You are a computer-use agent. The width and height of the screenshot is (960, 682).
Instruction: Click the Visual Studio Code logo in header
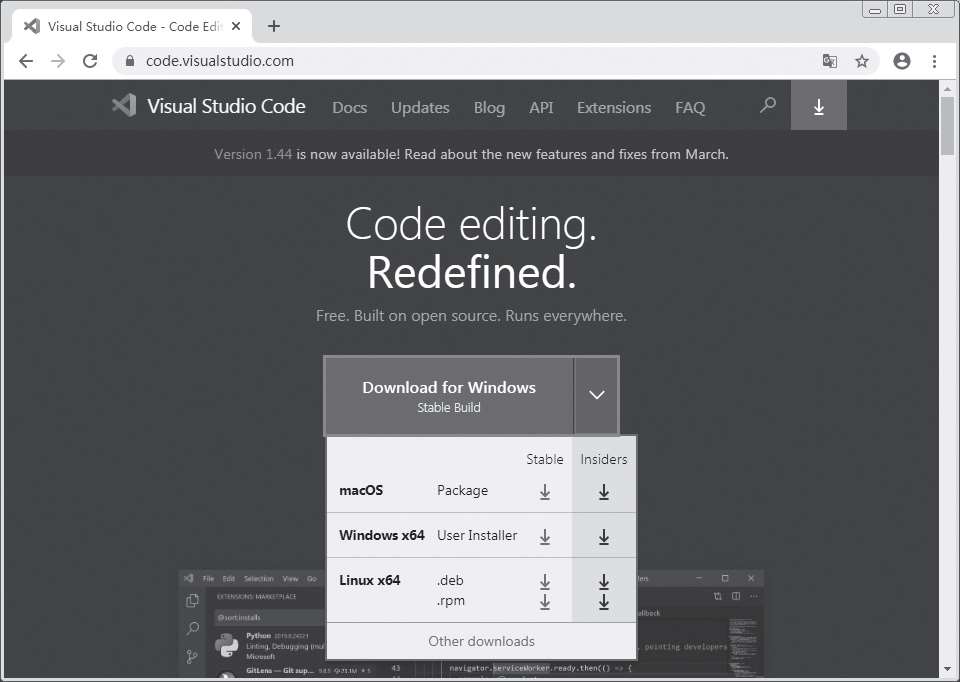point(124,106)
